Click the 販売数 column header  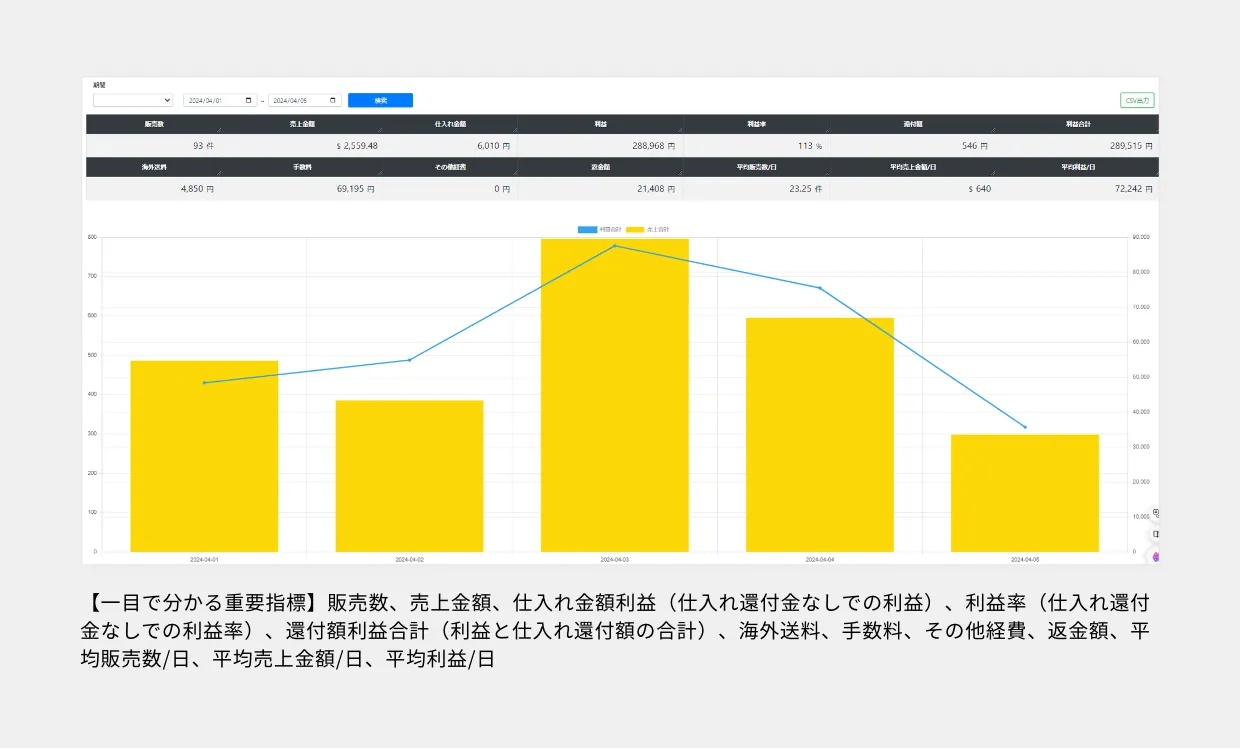click(154, 124)
